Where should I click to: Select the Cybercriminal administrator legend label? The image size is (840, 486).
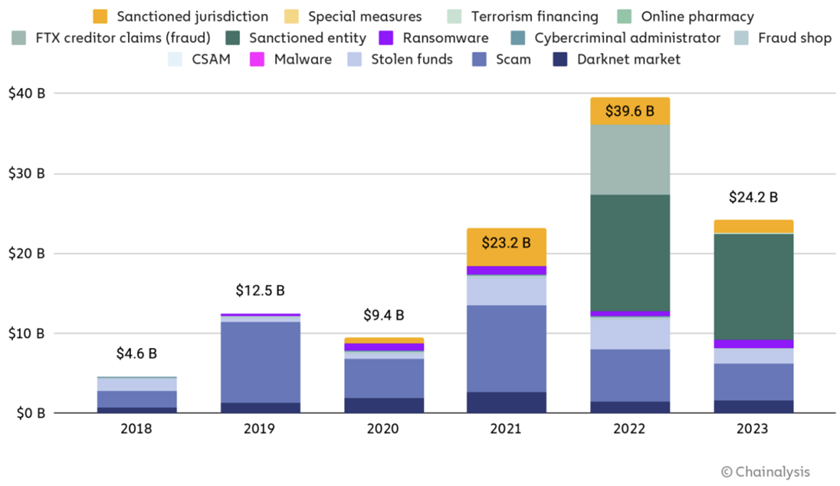627,38
